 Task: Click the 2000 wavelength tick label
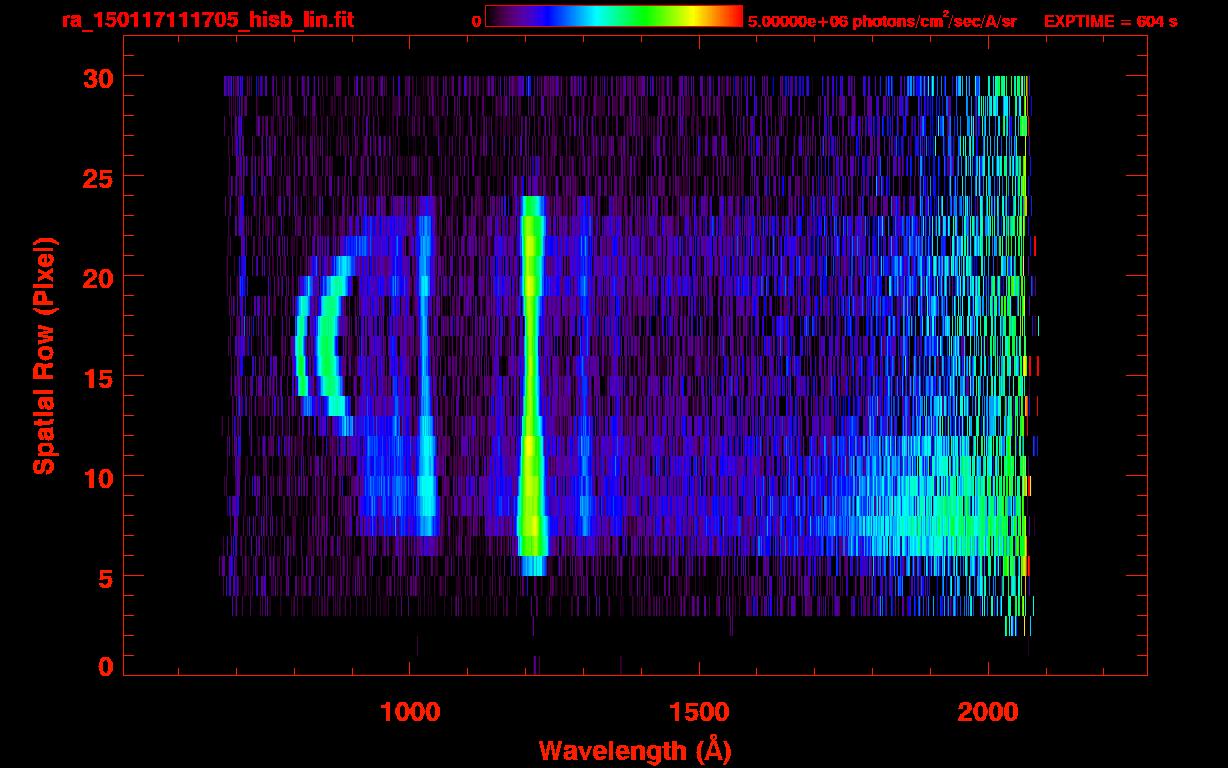(988, 712)
